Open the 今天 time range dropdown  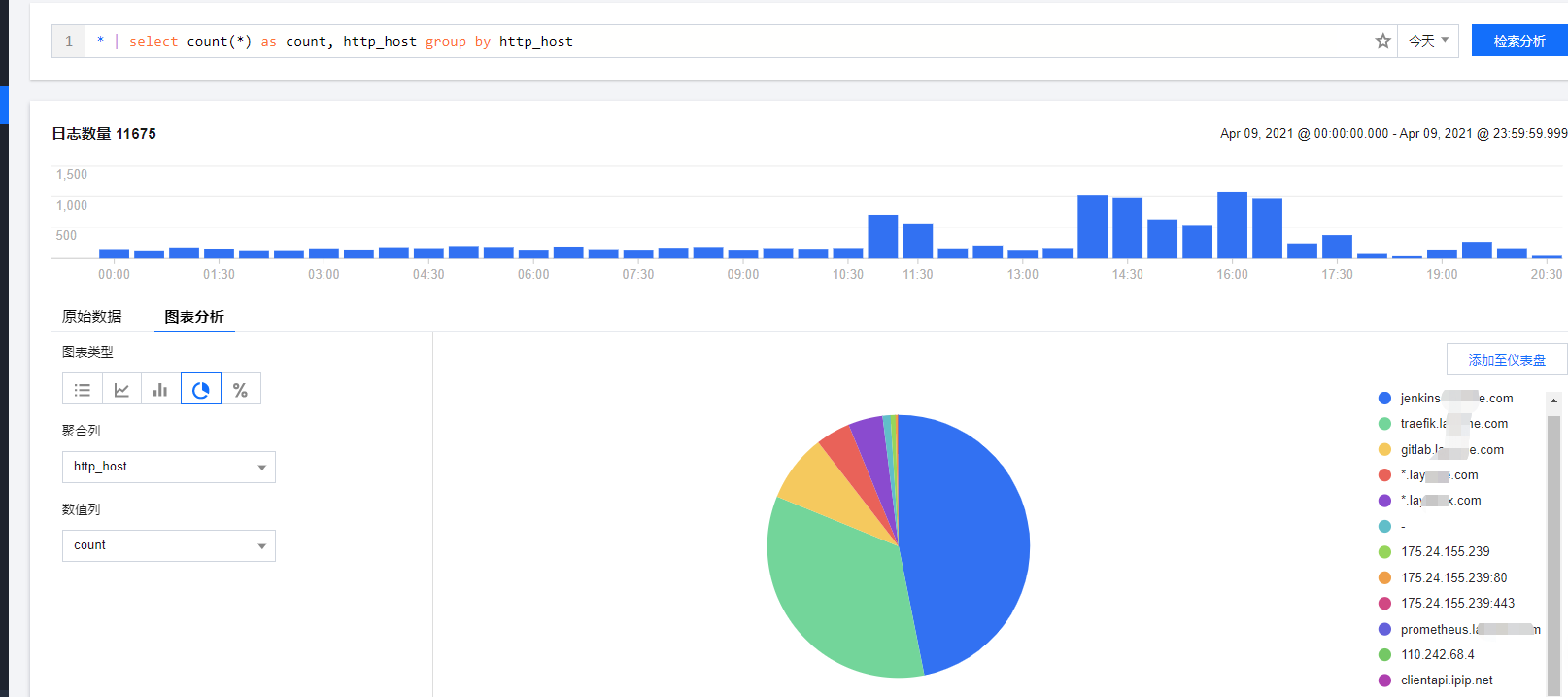pos(1428,41)
